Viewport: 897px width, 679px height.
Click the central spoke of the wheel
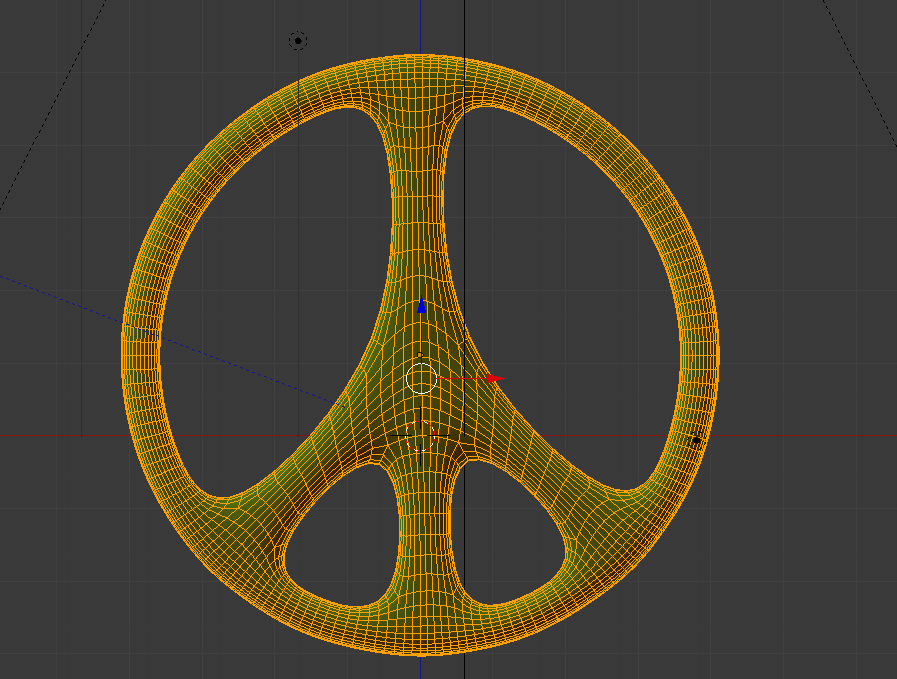click(x=420, y=200)
